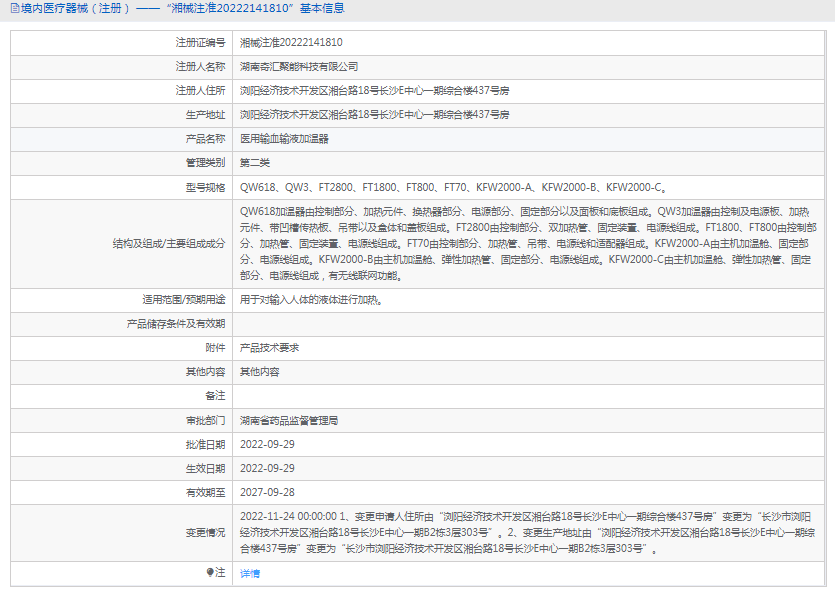Click intended use text 用于对输入人体的液体进行加热
835x594 pixels.
pos(311,300)
